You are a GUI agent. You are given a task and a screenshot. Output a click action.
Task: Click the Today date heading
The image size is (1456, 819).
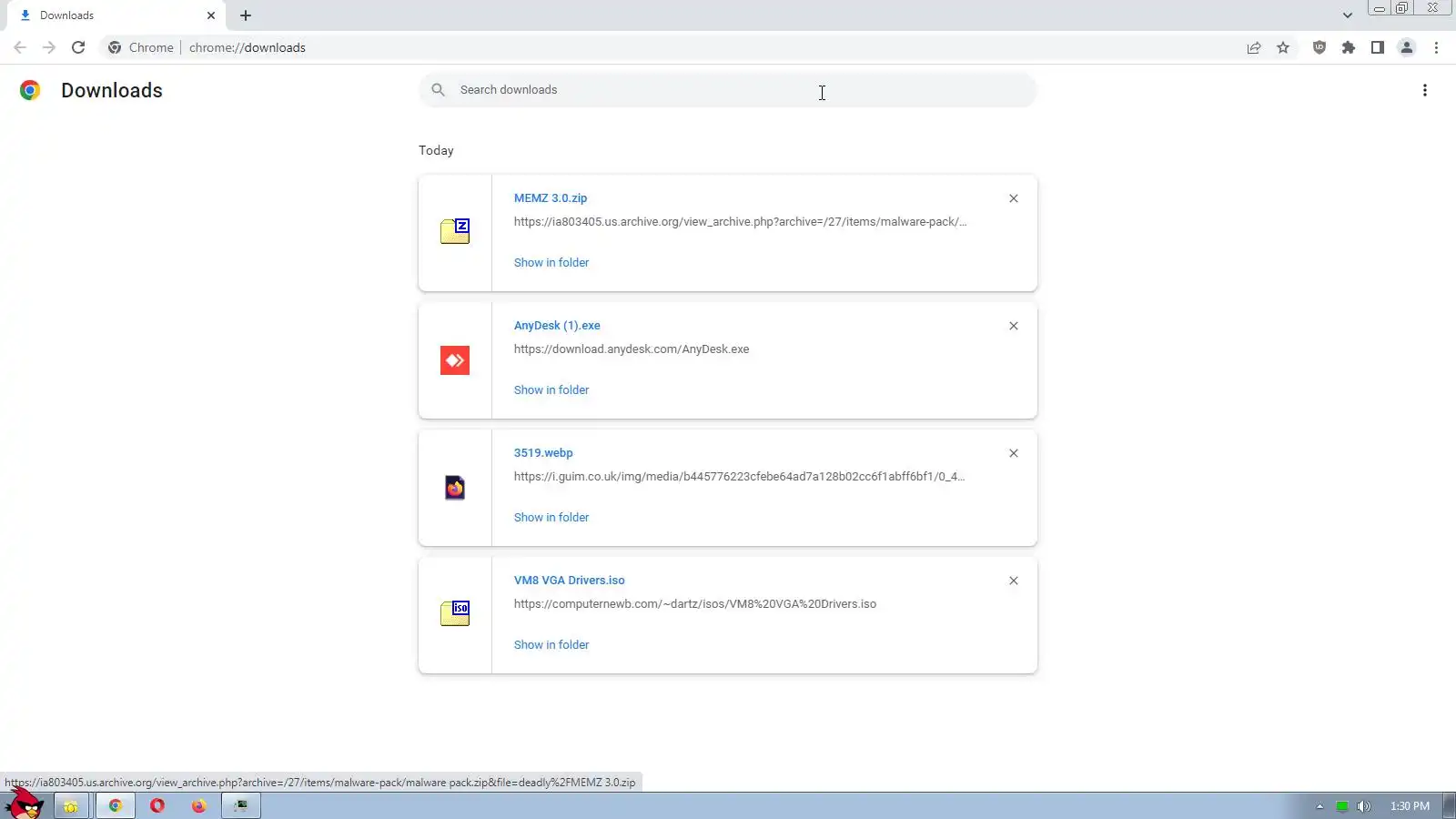pos(436,151)
